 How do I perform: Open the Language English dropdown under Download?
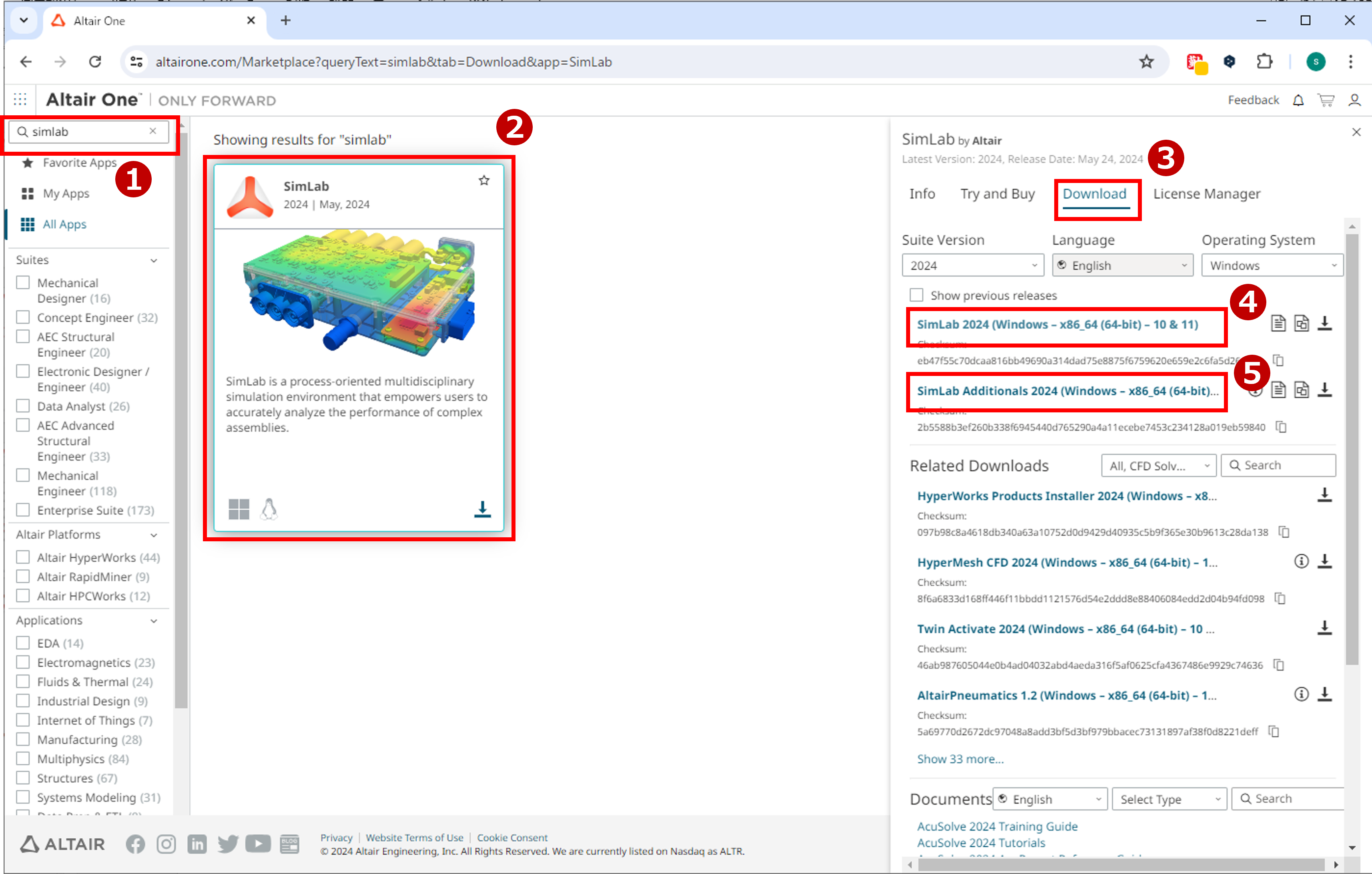(1122, 265)
